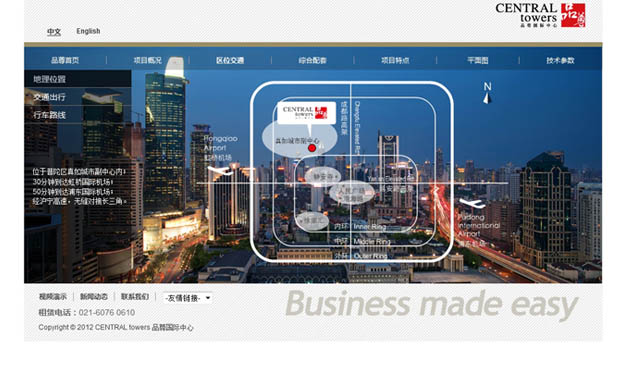Select 地理位置 in side menu
The width and height of the screenshot is (625, 387).
click(78, 79)
